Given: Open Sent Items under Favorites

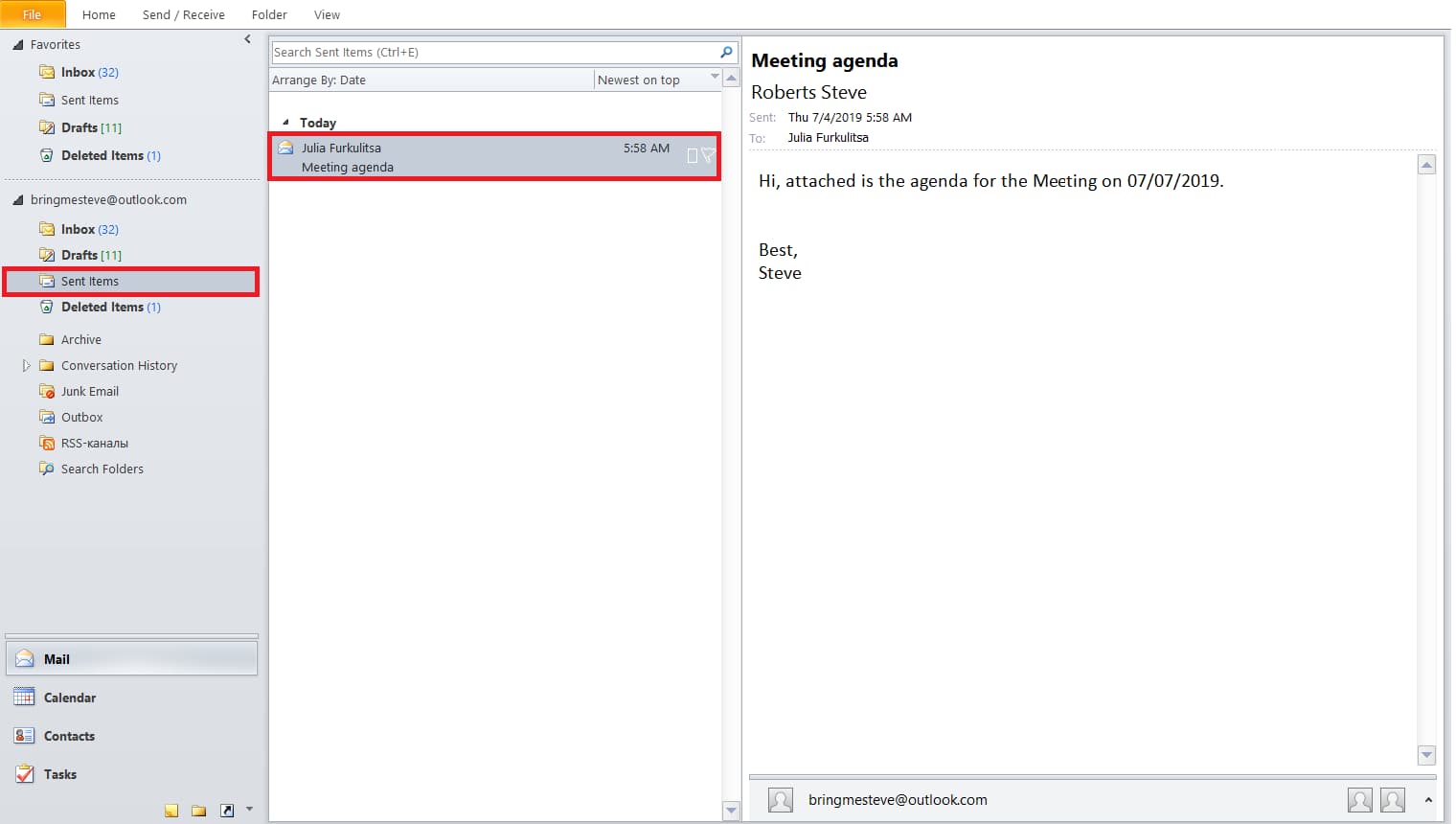Looking at the screenshot, I should tap(79, 100).
